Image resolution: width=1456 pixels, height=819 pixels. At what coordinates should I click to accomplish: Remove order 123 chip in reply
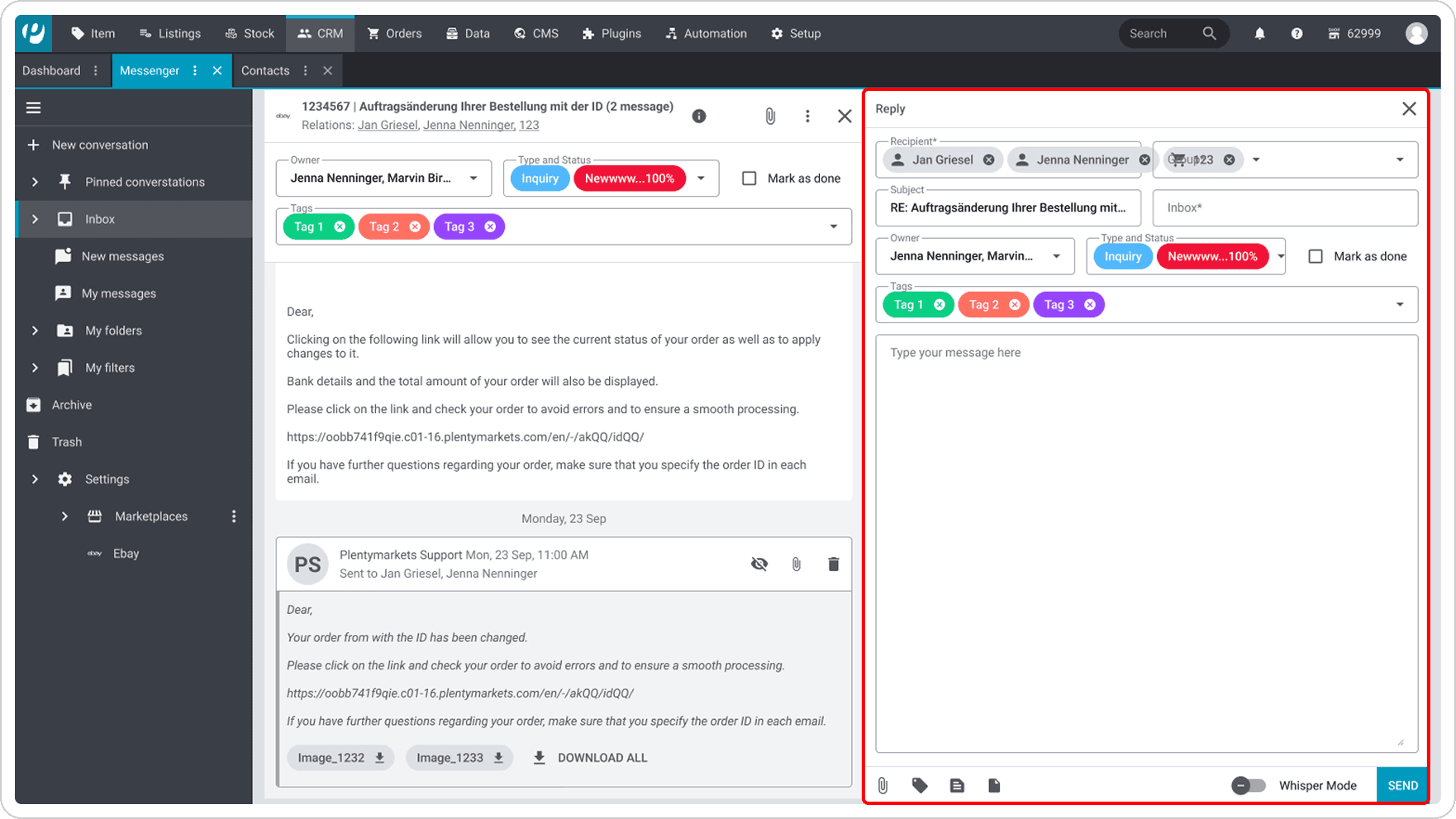[x=1229, y=160]
